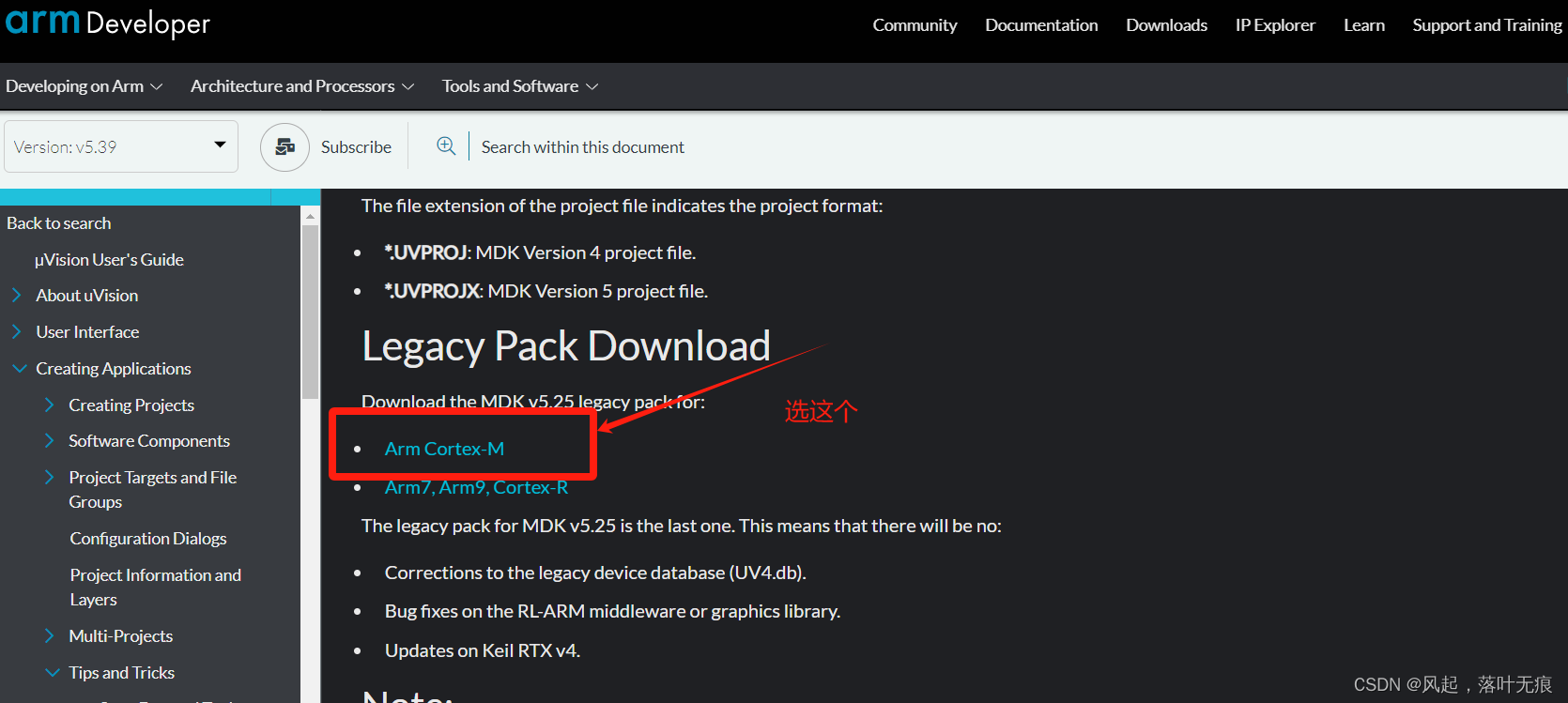Open µVision User's Guide entry
Image resolution: width=1568 pixels, height=703 pixels.
click(x=109, y=260)
